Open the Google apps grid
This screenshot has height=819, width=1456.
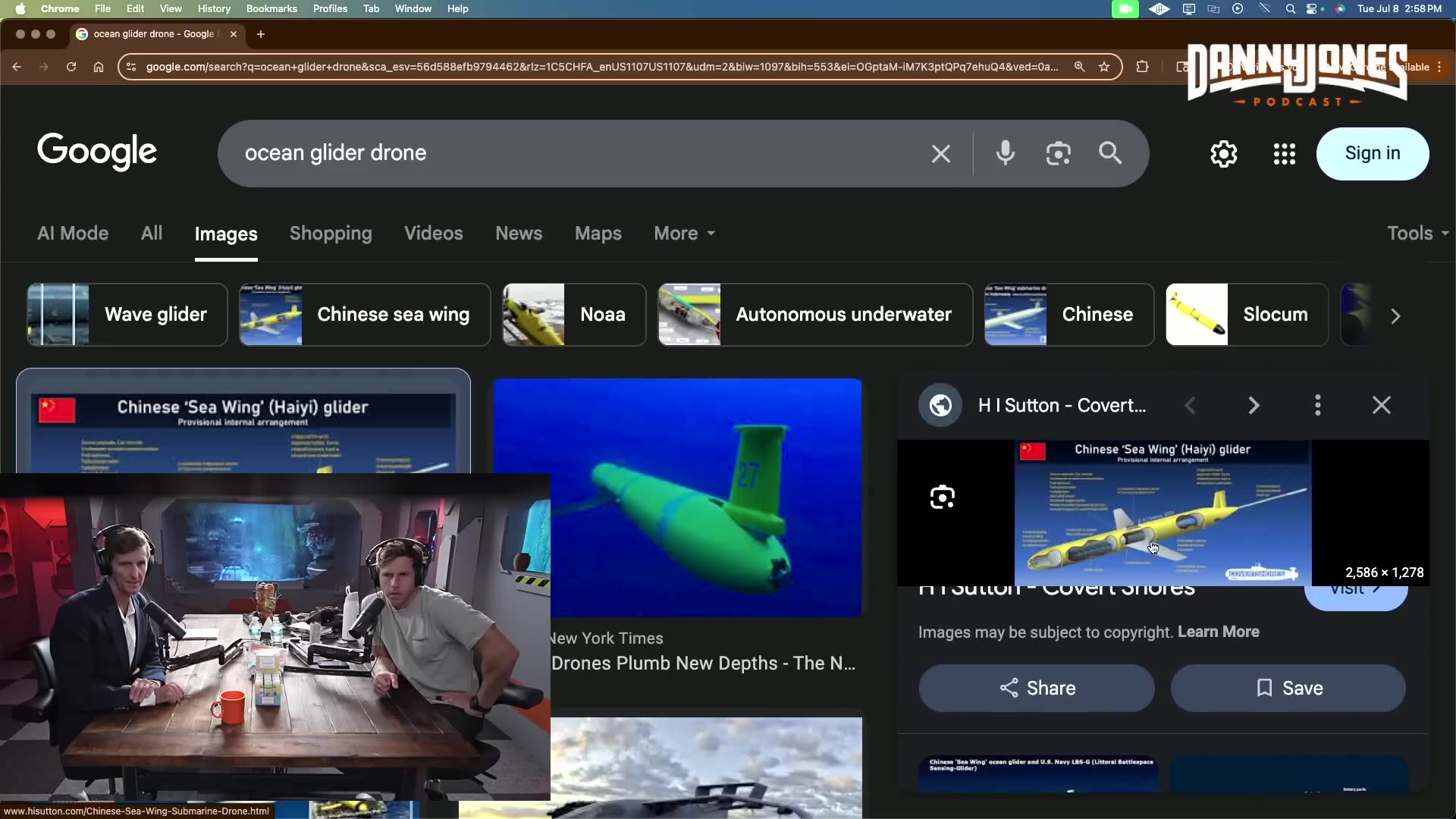tap(1284, 154)
